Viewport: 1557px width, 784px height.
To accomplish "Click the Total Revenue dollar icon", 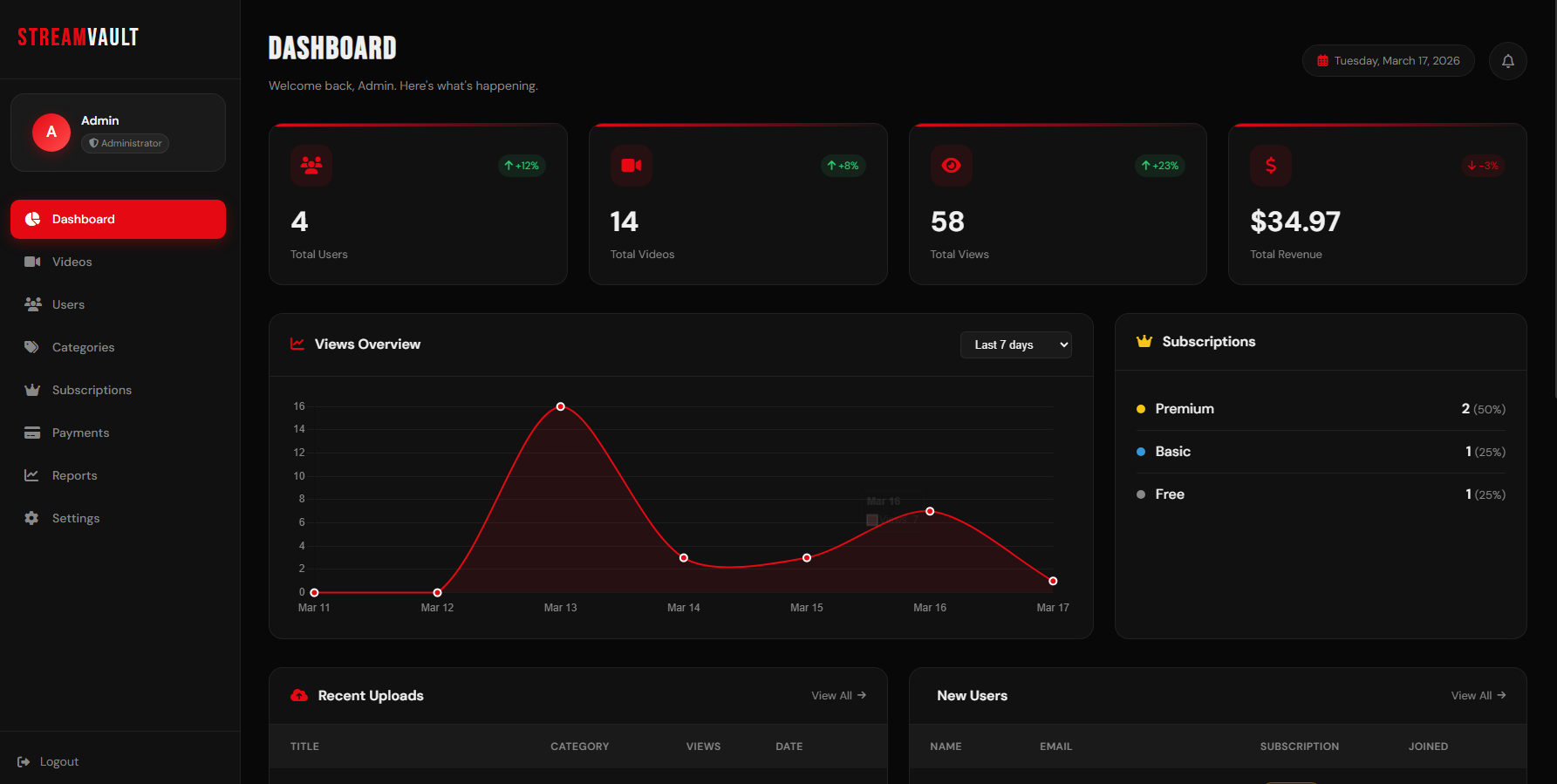I will pos(1271,165).
